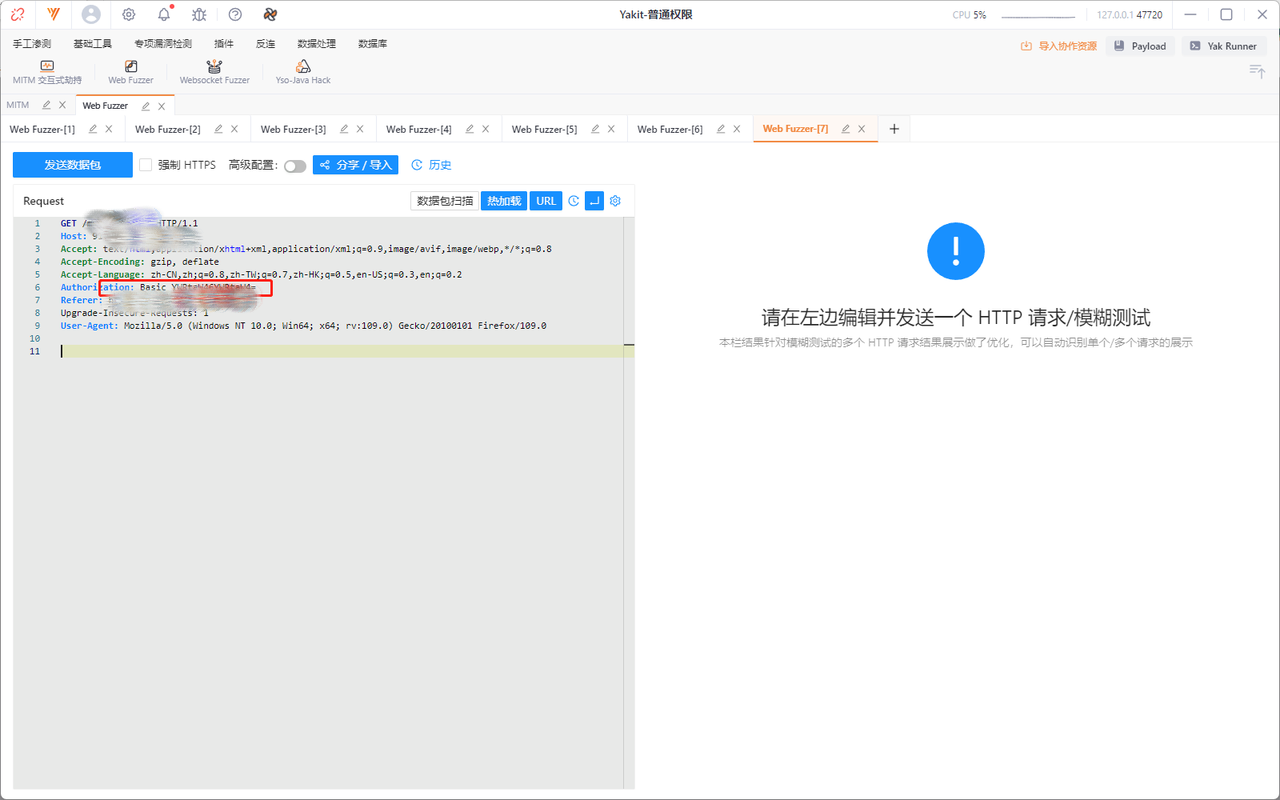This screenshot has height=800, width=1280.
Task: Rename the Web Fuzzer-[4] tab
Action: pyautogui.click(x=470, y=129)
